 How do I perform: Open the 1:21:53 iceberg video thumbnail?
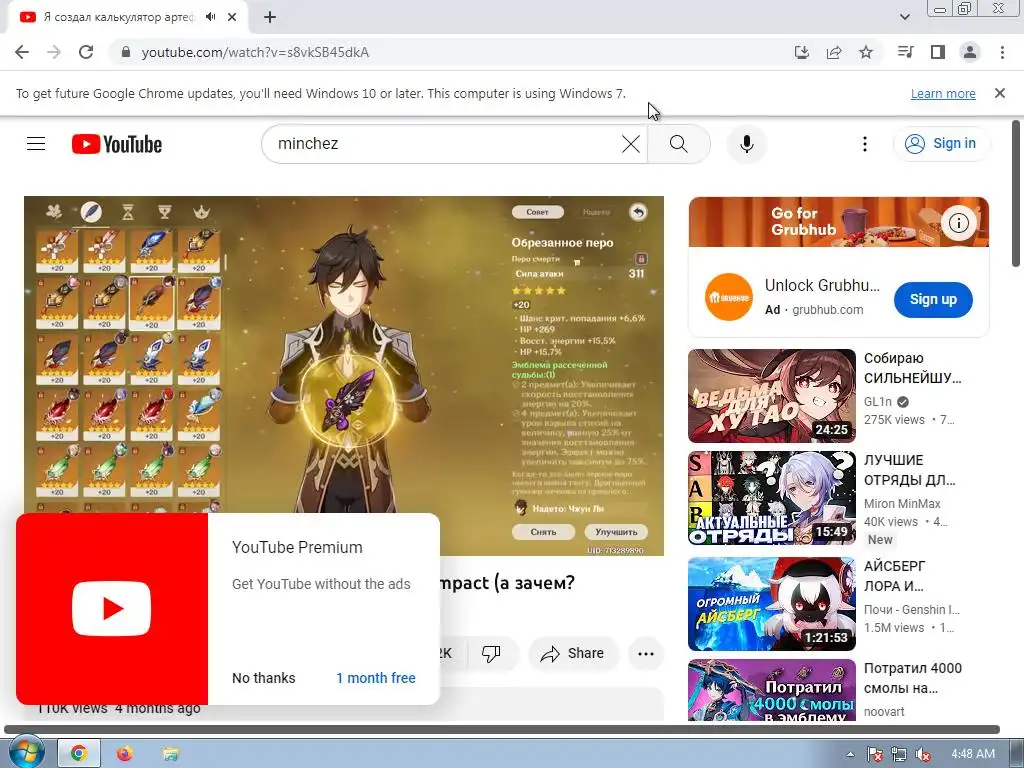point(771,604)
